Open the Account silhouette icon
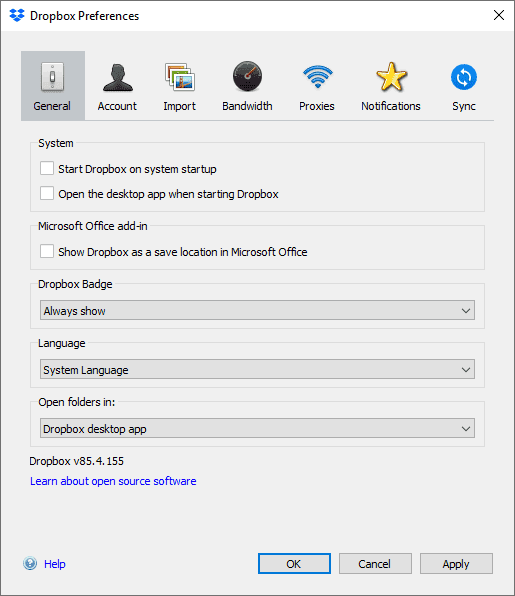 coord(117,77)
